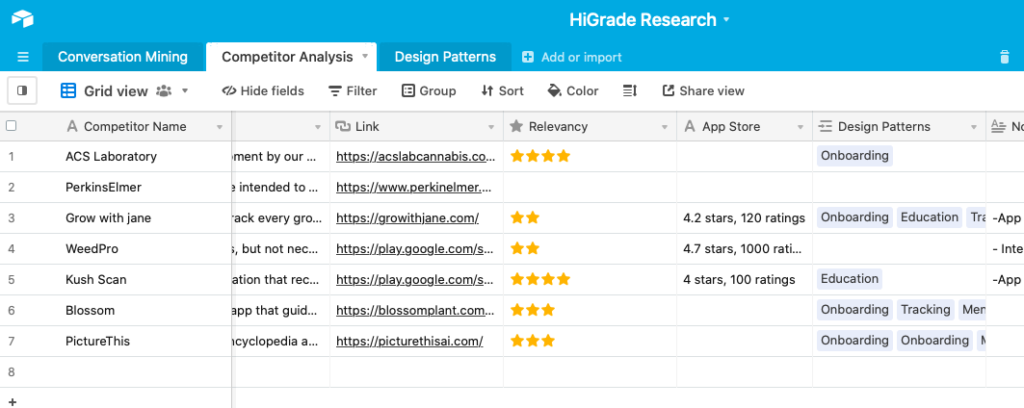Viewport: 1024px width, 408px height.
Task: Switch to the Design Patterns tab
Action: [x=444, y=57]
